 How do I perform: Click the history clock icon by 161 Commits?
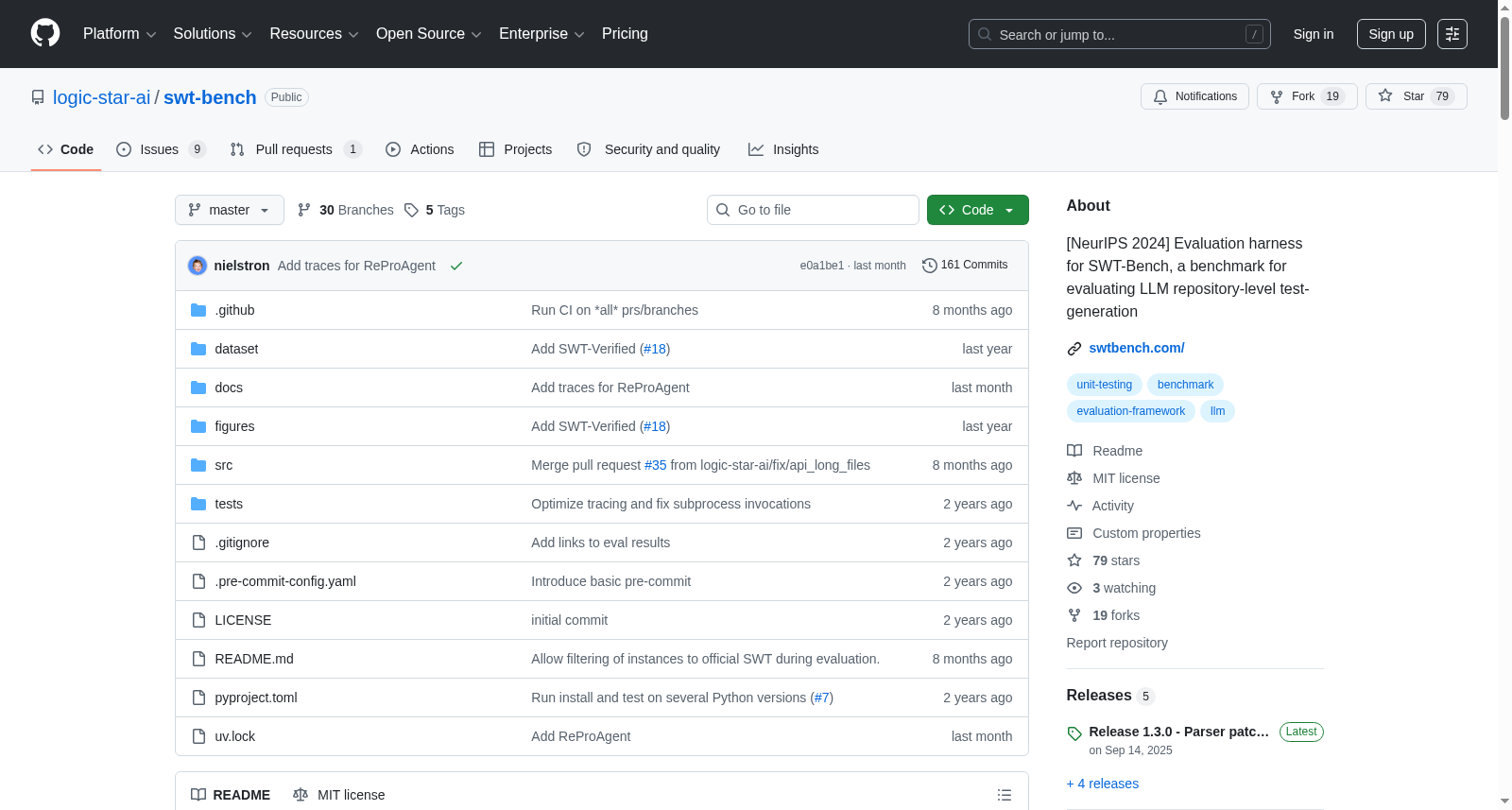[x=930, y=266]
